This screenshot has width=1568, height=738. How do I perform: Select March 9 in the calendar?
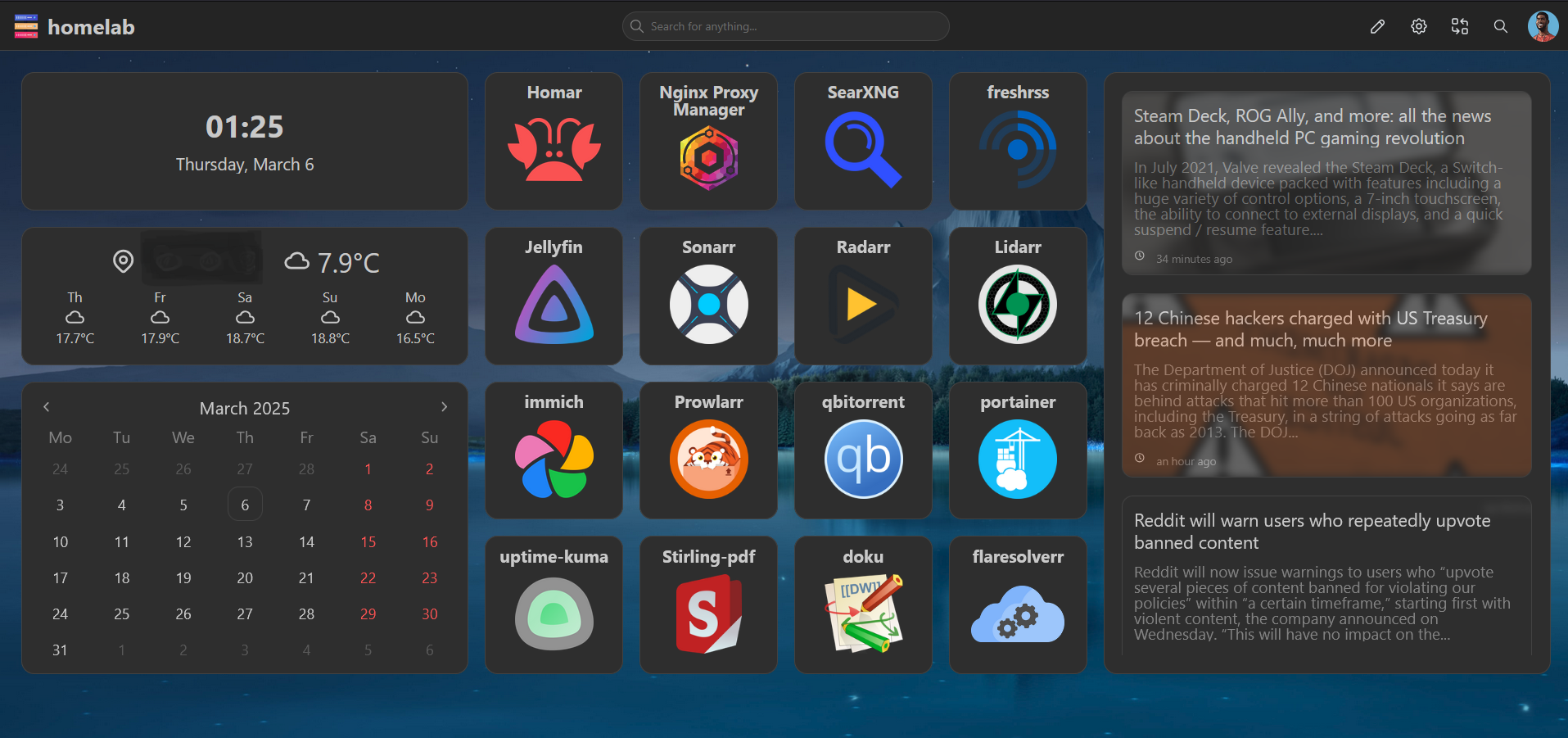(429, 505)
